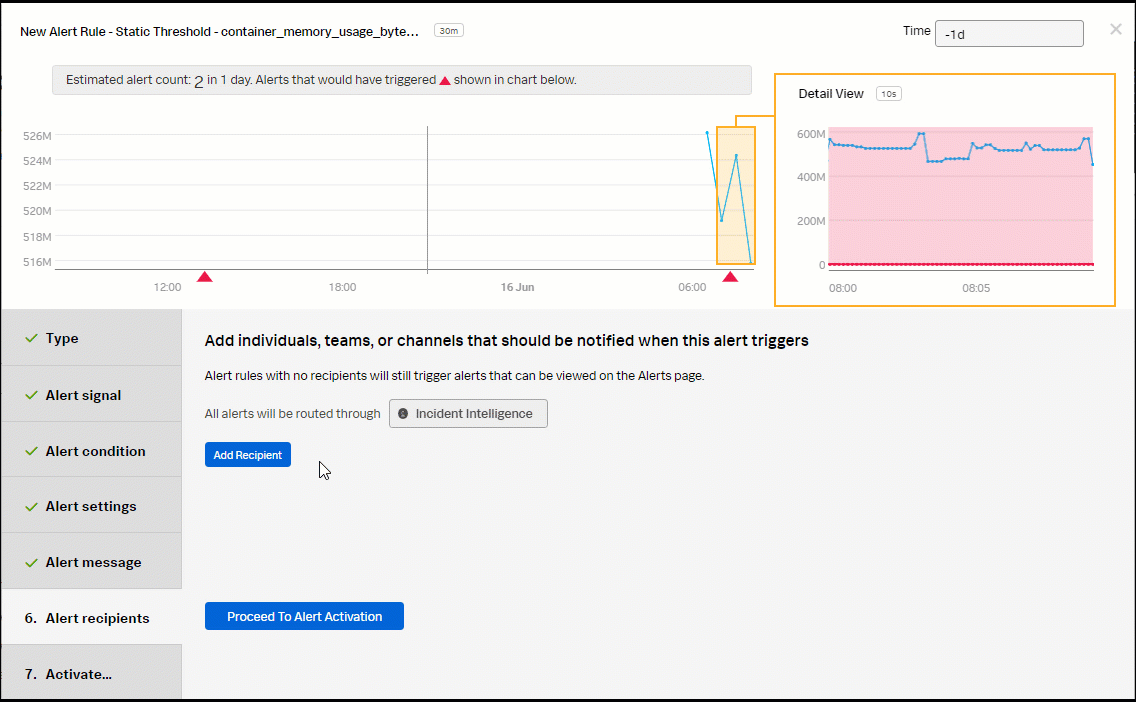
Task: Select the Alert condition step
Action: [95, 451]
